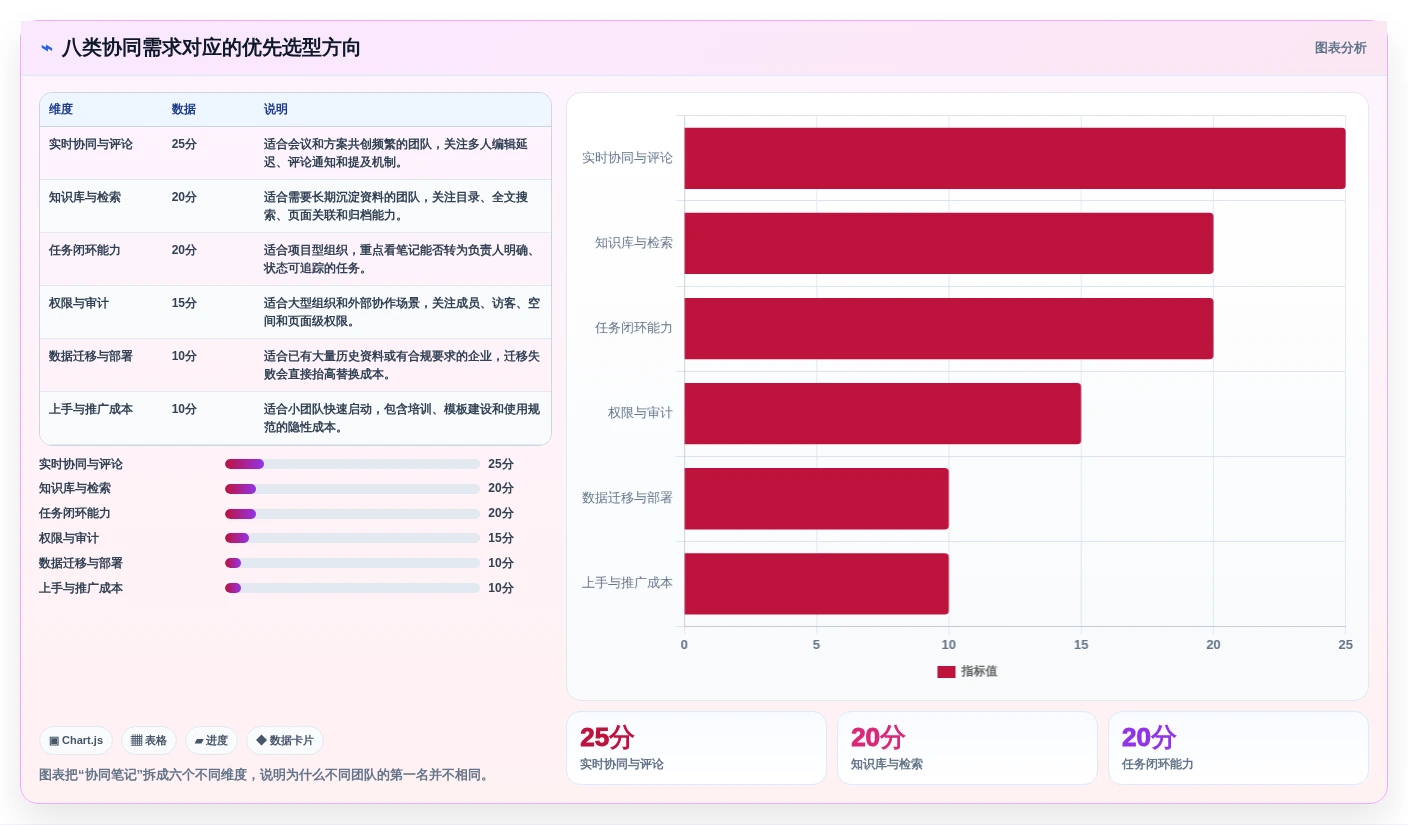Toggle the 指标值 legend color box
This screenshot has width=1408, height=825.
pyautogui.click(x=946, y=672)
